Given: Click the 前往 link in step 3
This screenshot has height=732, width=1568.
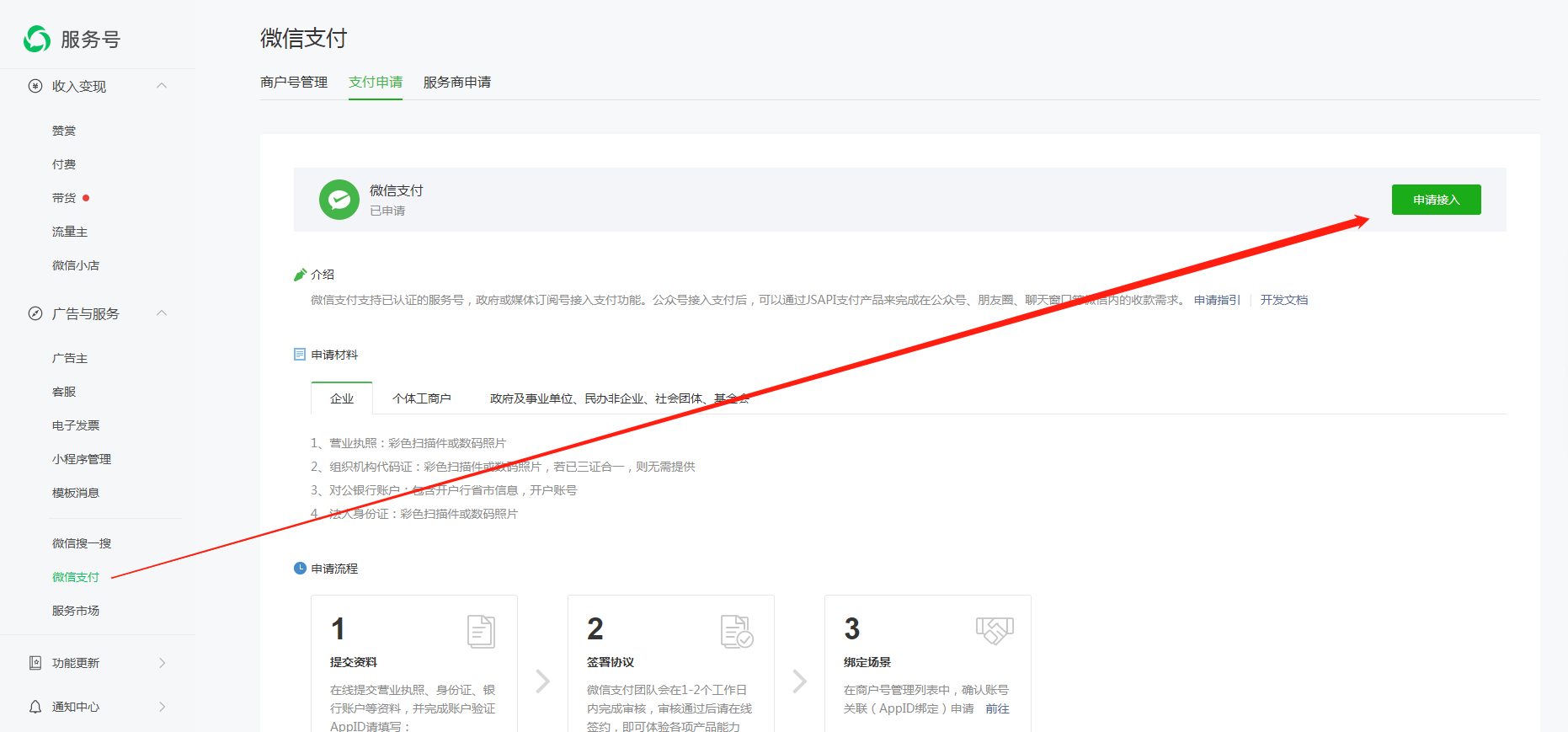Looking at the screenshot, I should [x=997, y=708].
